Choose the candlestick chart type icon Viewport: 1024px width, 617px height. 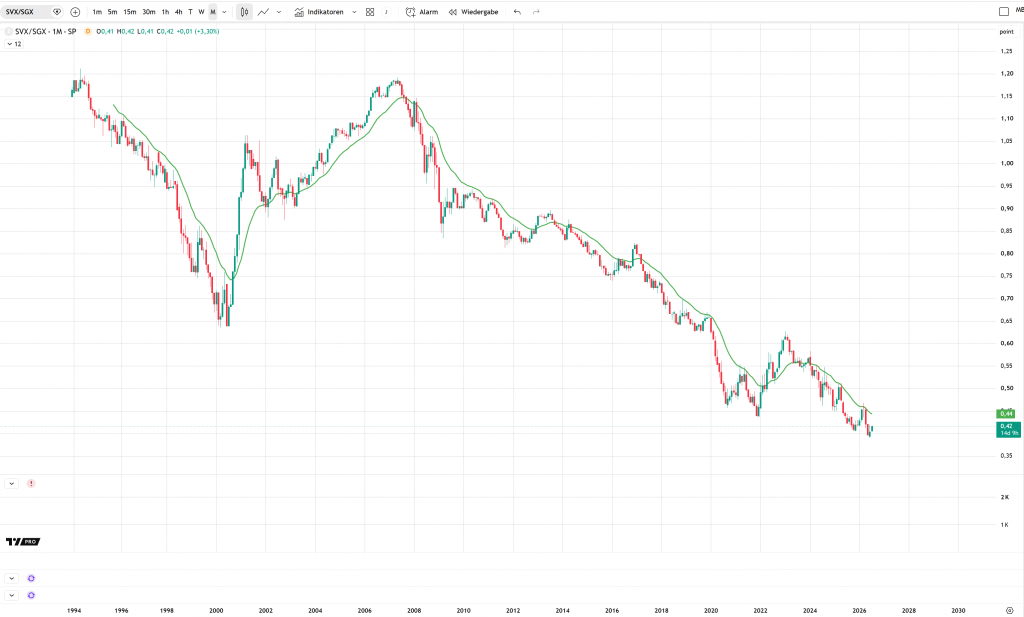point(244,12)
